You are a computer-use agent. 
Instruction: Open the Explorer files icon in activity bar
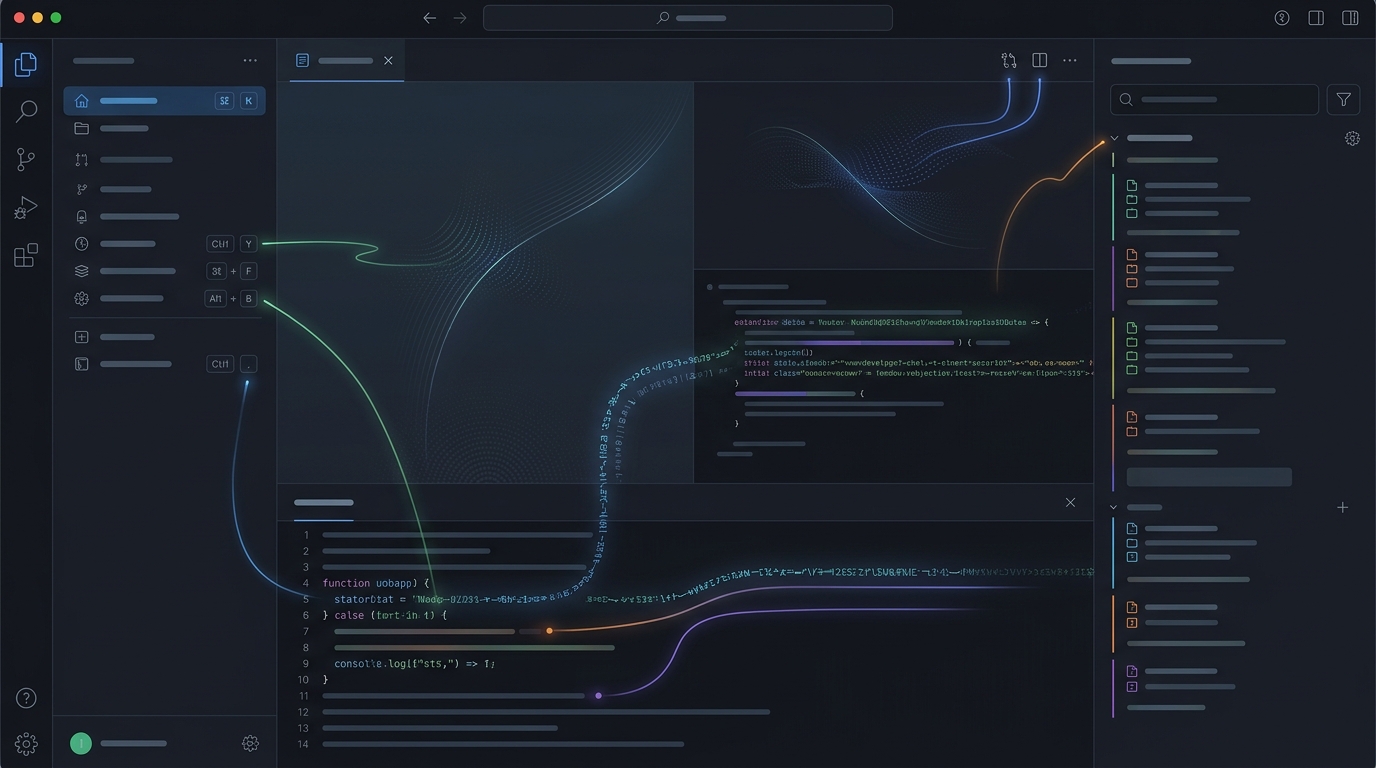coord(26,64)
